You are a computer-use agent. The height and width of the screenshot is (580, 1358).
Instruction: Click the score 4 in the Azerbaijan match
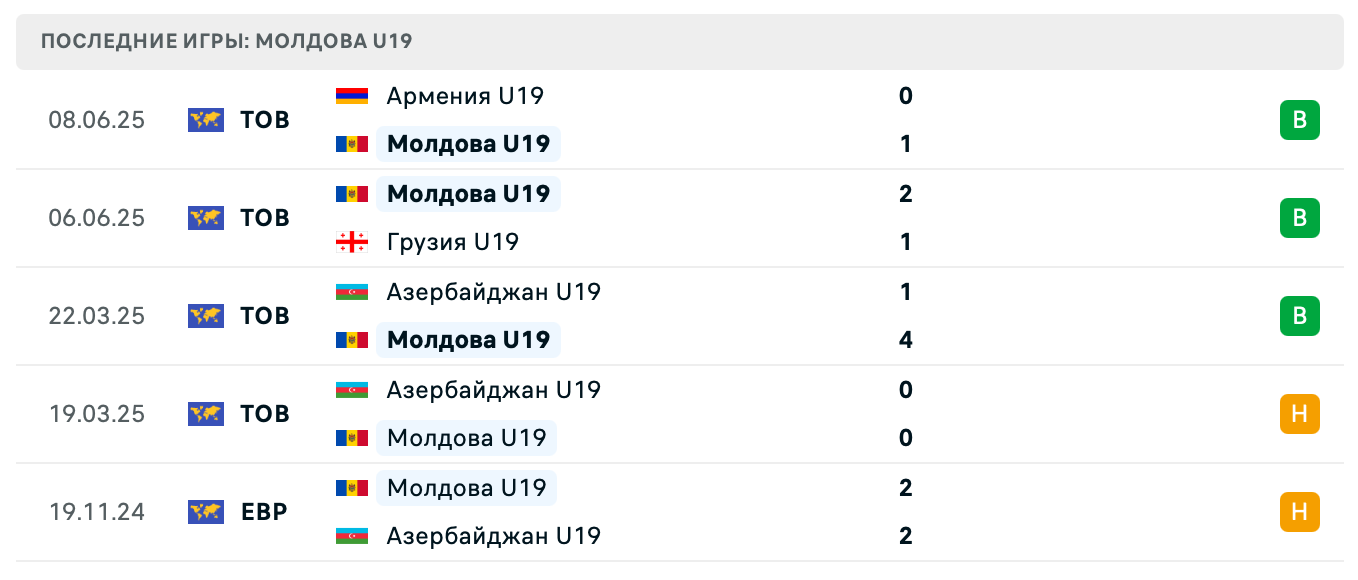(905, 340)
